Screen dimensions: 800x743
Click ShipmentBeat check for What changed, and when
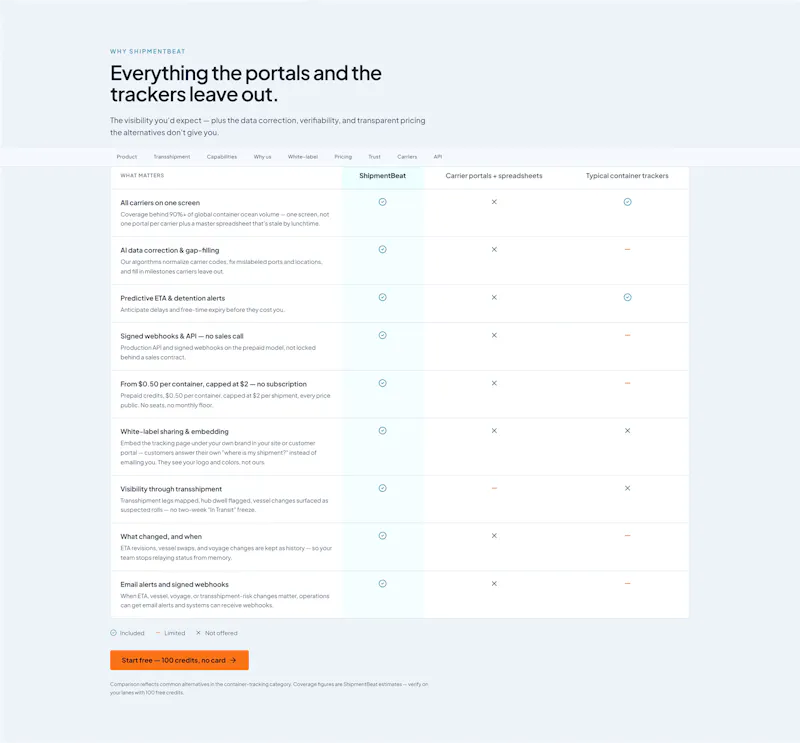383,536
